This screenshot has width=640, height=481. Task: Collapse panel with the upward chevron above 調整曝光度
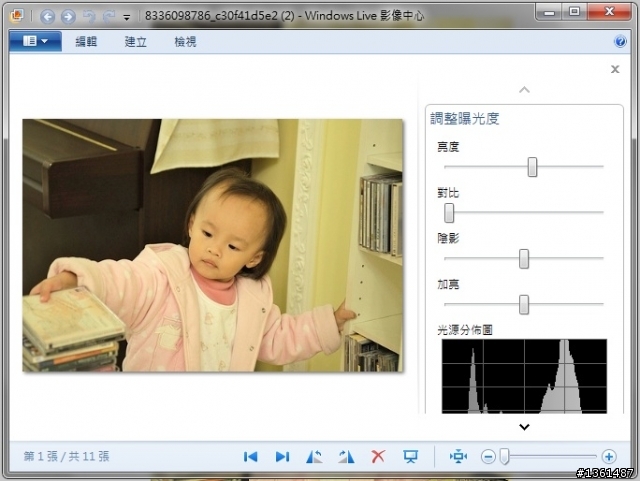(524, 89)
